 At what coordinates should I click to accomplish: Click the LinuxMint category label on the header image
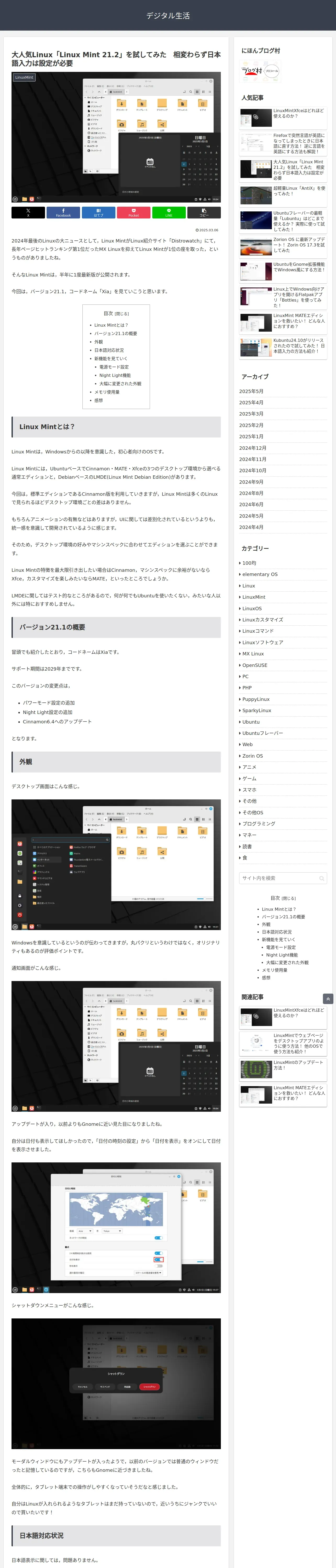(x=24, y=77)
